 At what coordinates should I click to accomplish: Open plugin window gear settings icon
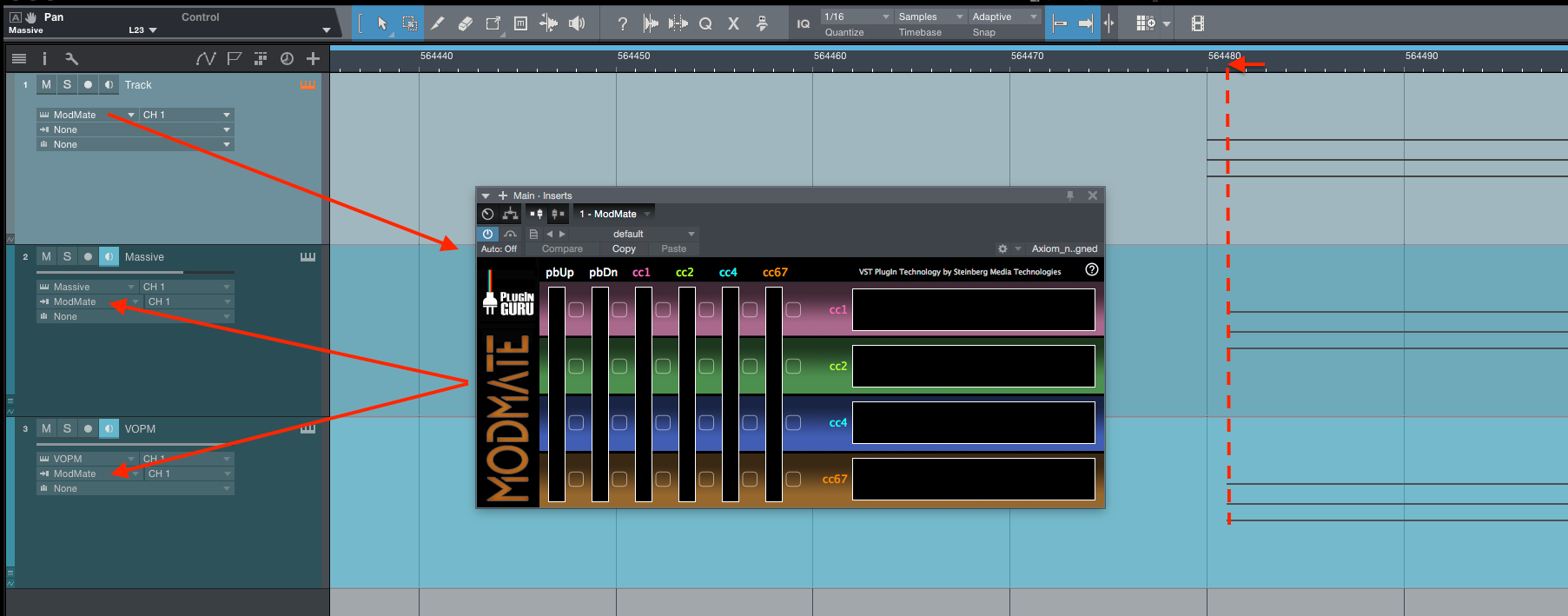pos(1002,248)
